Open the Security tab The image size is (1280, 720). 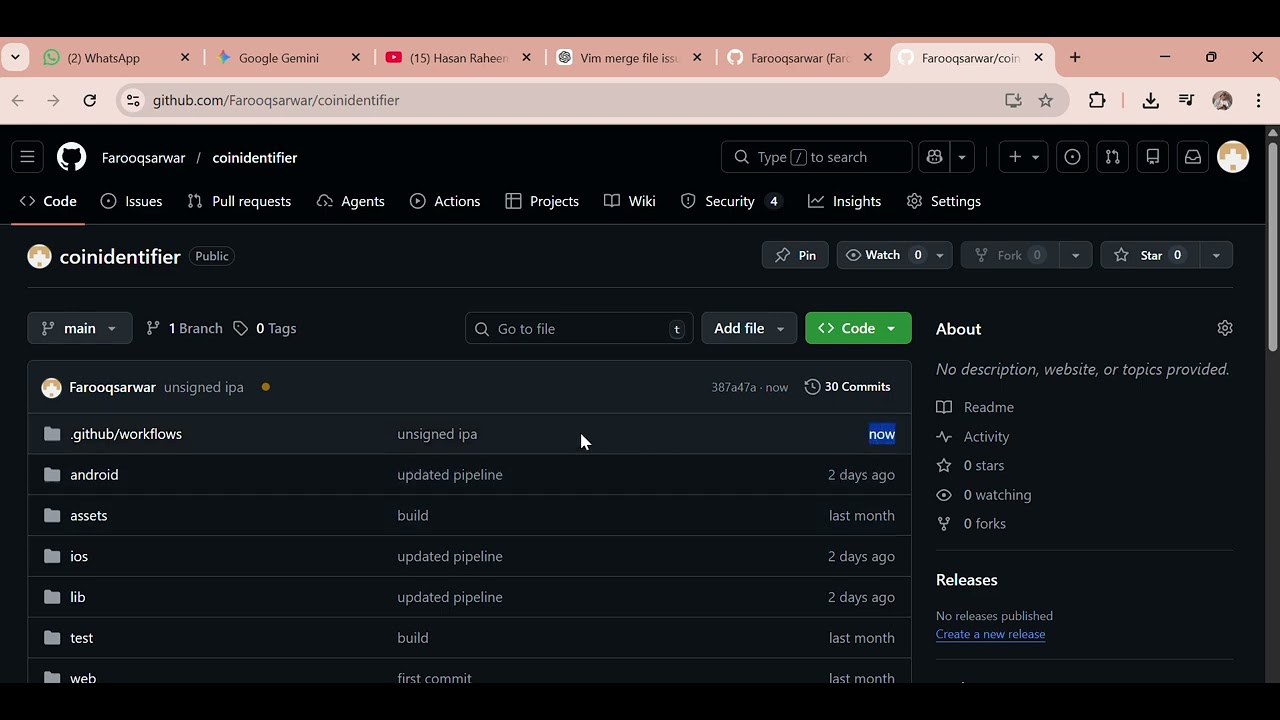[730, 201]
